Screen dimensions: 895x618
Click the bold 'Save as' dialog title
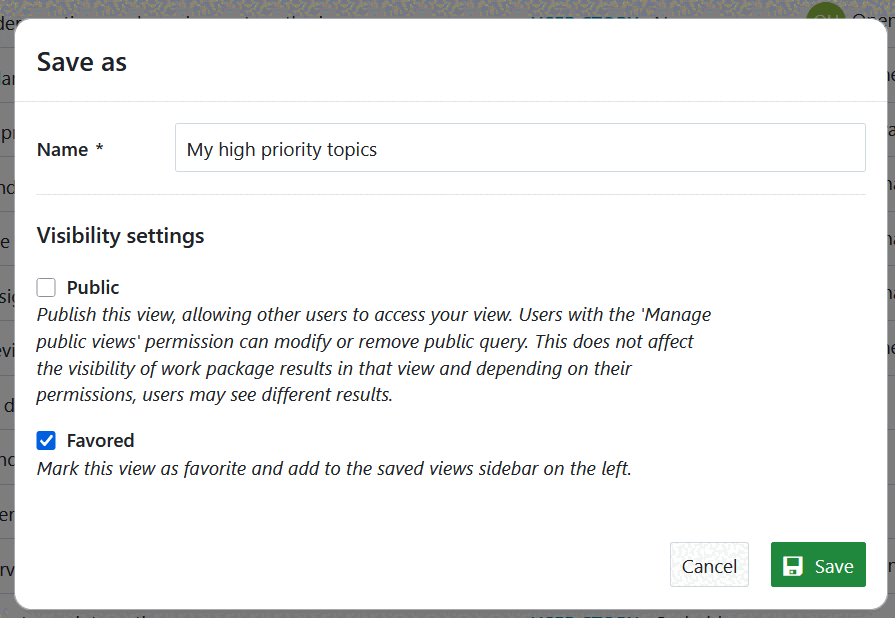81,62
